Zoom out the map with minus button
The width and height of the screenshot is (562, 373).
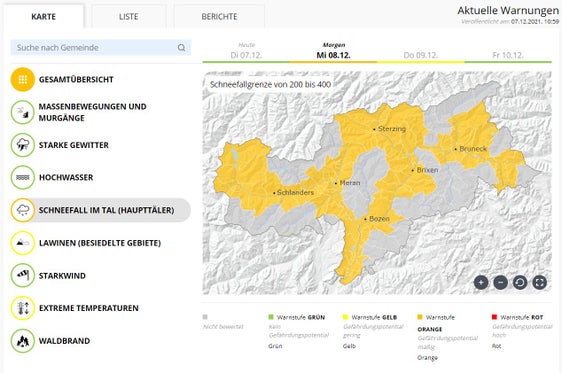coord(500,283)
